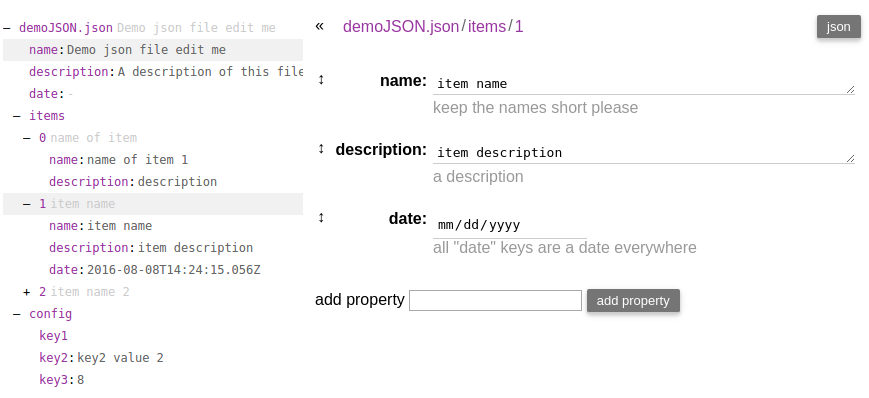Select tree row name: item name
869x398 pixels.
153,226
